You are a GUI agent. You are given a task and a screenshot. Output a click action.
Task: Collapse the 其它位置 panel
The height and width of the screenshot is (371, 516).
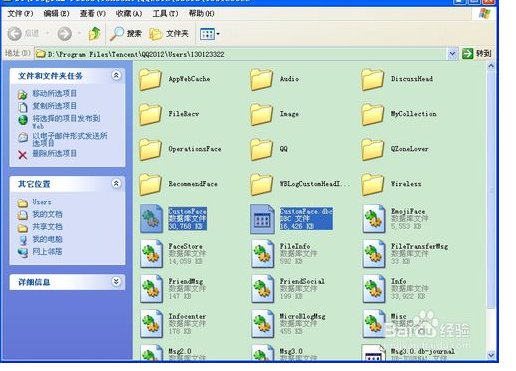tap(116, 184)
